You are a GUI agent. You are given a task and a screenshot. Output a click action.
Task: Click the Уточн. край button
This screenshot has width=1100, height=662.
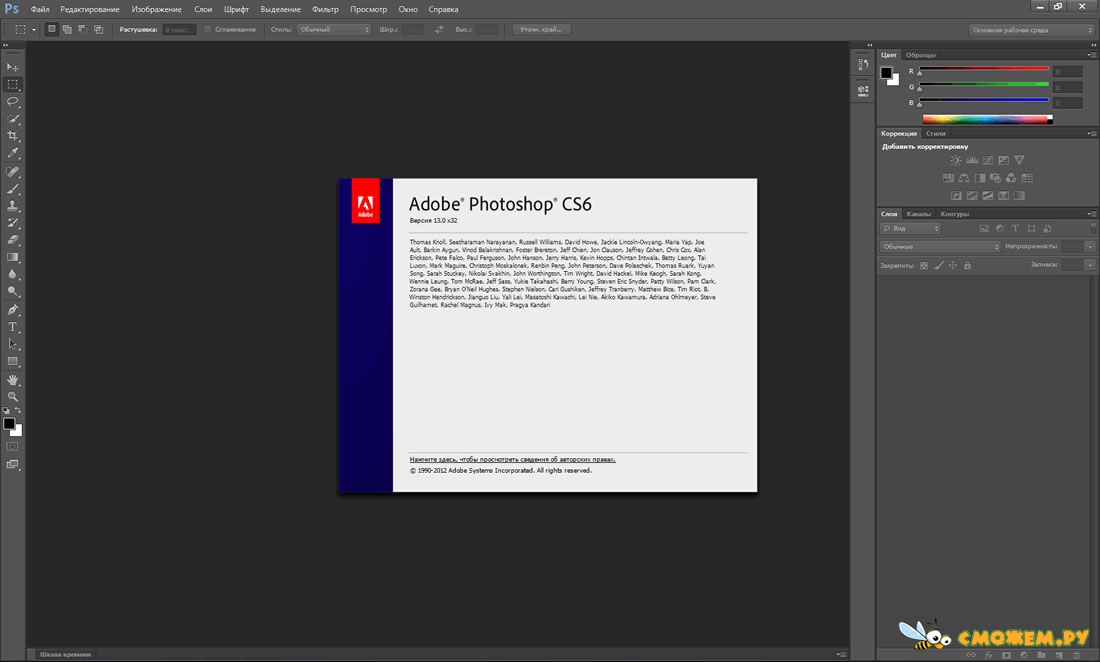coord(541,29)
